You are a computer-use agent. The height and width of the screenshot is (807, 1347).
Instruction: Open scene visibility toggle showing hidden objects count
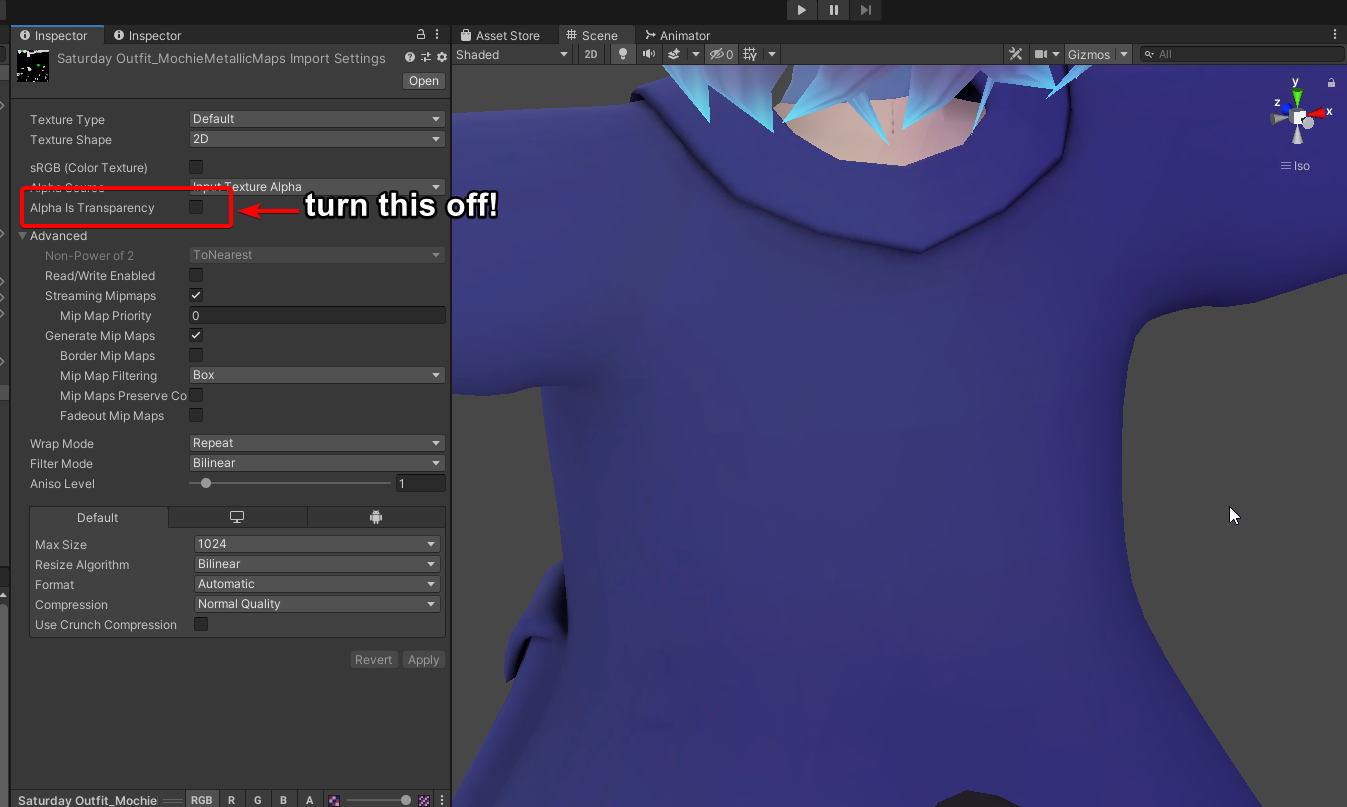point(721,54)
